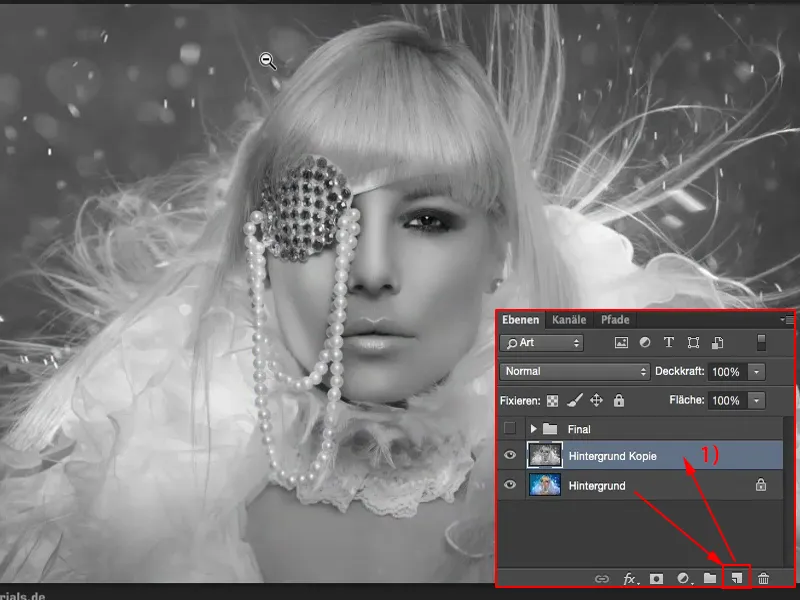Viewport: 800px width, 600px height.
Task: Click the Final group folder icon
Action: point(549,429)
